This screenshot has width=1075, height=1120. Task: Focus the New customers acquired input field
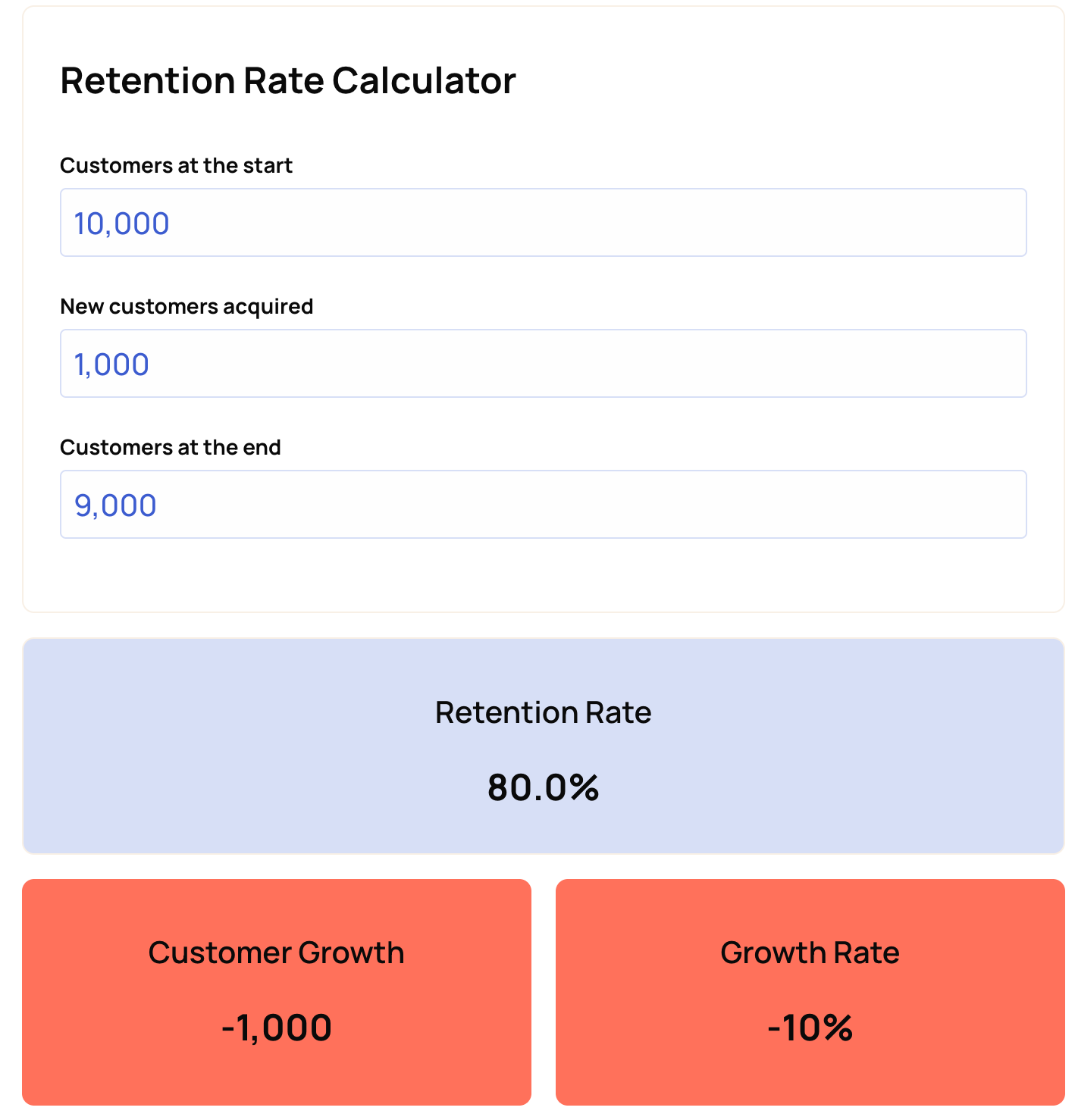543,364
